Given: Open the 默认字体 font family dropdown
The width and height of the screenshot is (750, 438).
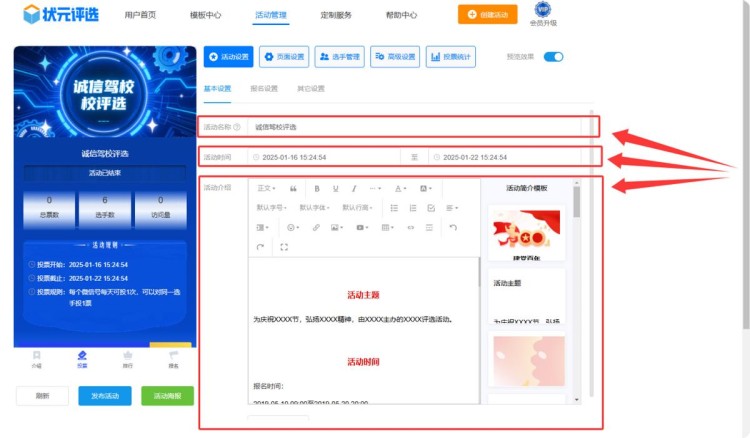Looking at the screenshot, I should [x=315, y=208].
